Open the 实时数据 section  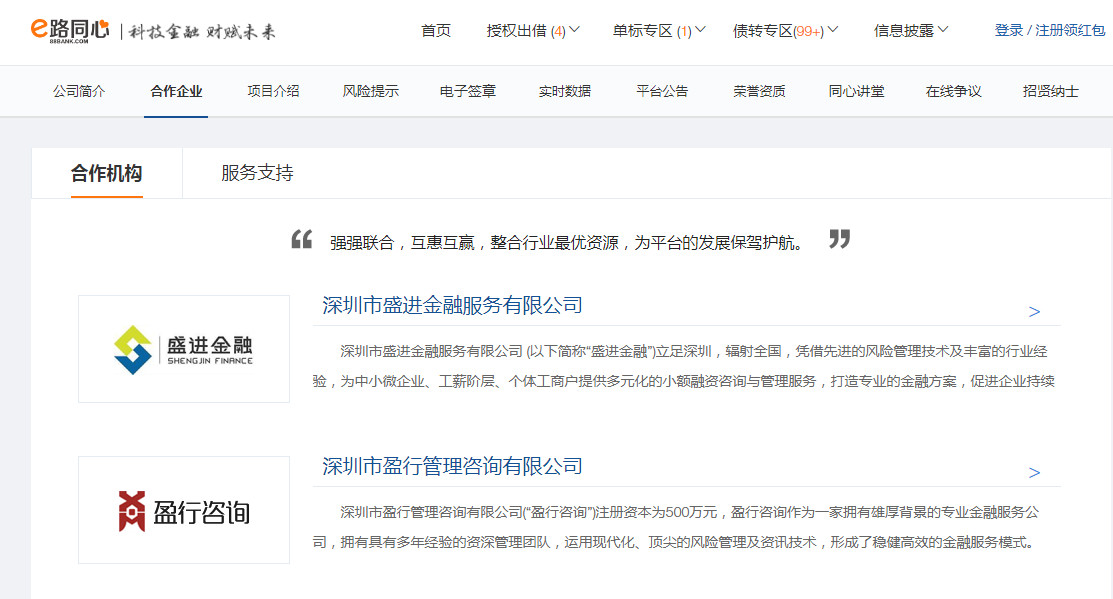pyautogui.click(x=565, y=91)
